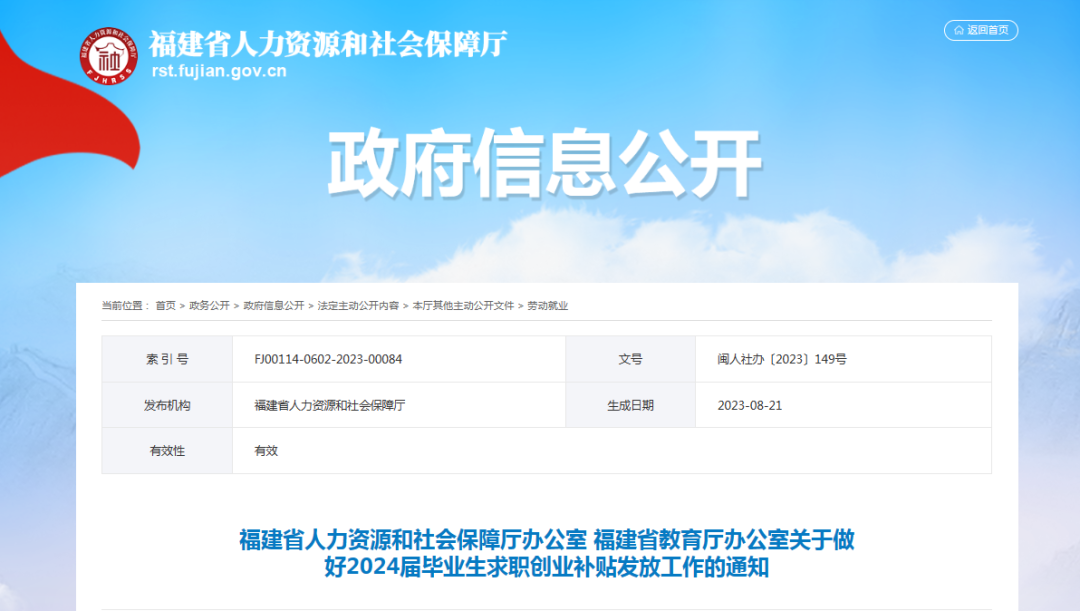The height and width of the screenshot is (611, 1080).
Task: Click the 文号 field label
Action: tap(632, 358)
